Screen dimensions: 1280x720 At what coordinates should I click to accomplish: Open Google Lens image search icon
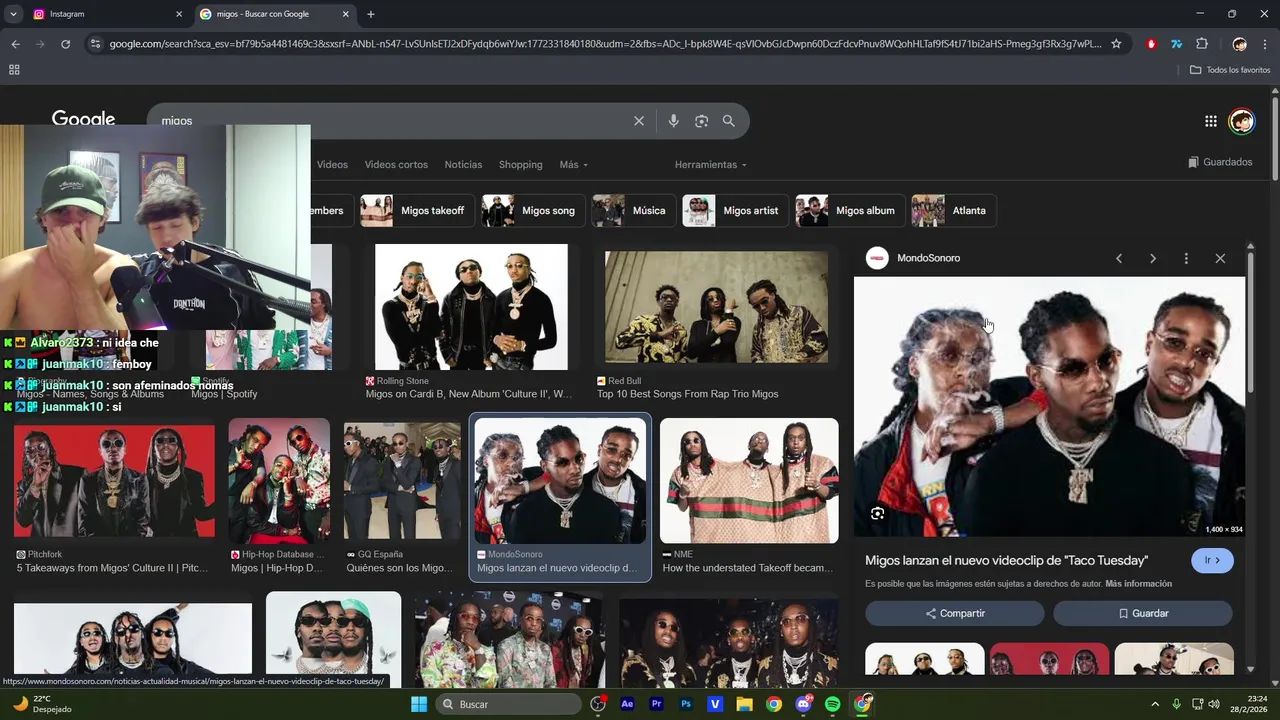[701, 121]
